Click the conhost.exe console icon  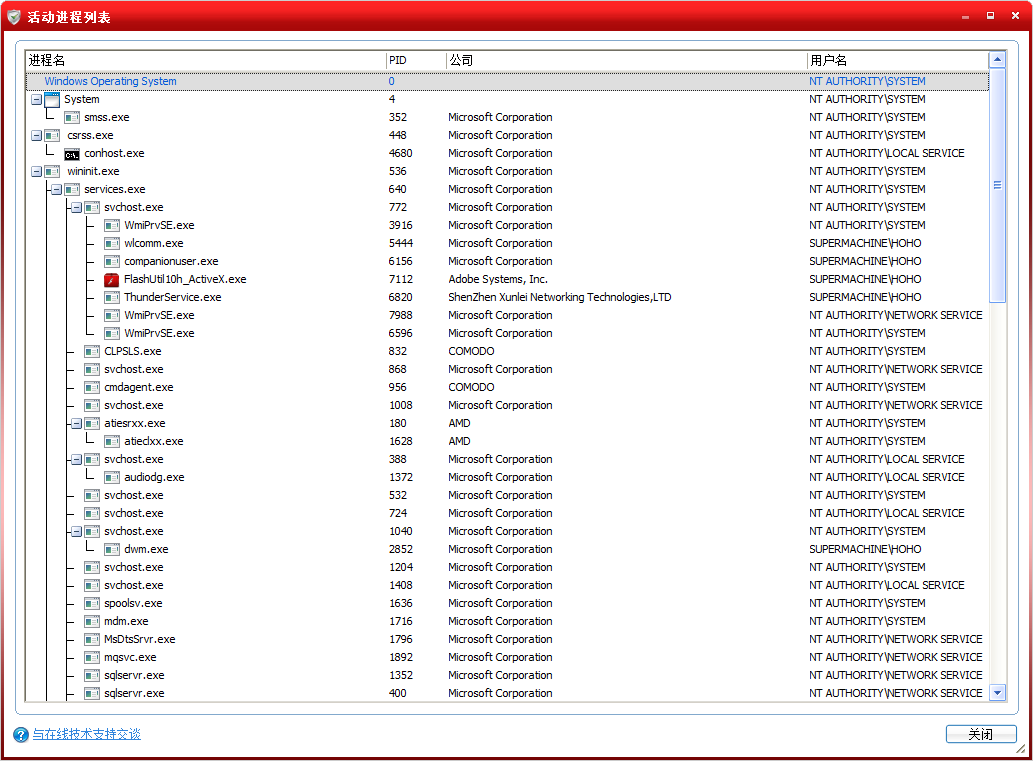(x=72, y=154)
